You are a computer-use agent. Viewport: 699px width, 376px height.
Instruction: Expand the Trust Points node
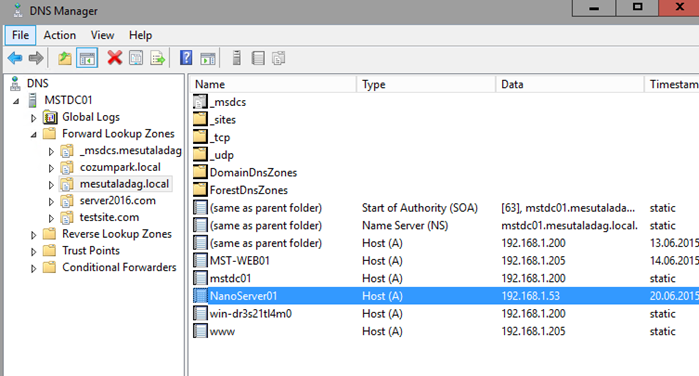pyautogui.click(x=33, y=252)
